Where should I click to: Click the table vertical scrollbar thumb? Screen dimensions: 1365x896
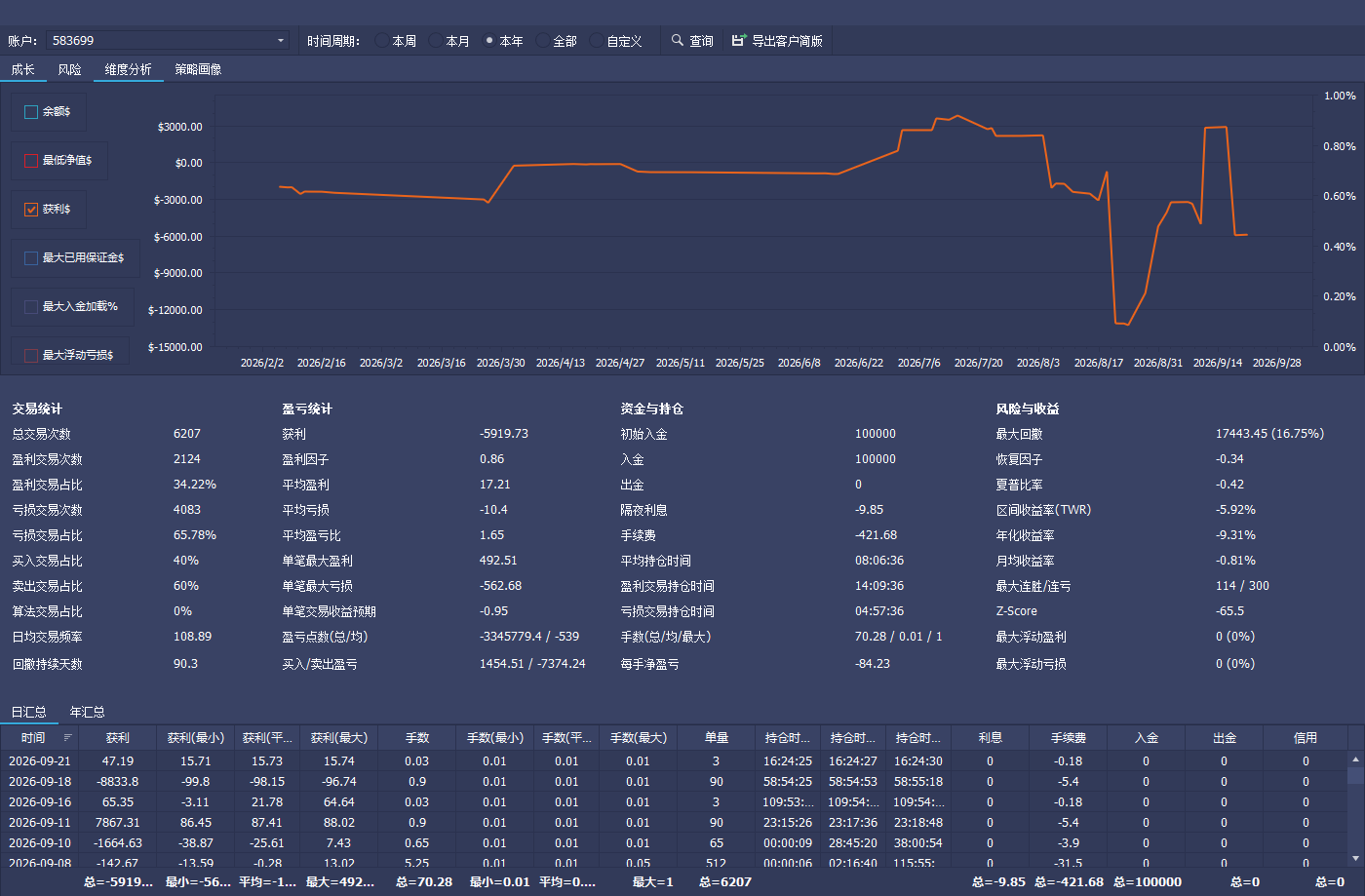[1355, 776]
